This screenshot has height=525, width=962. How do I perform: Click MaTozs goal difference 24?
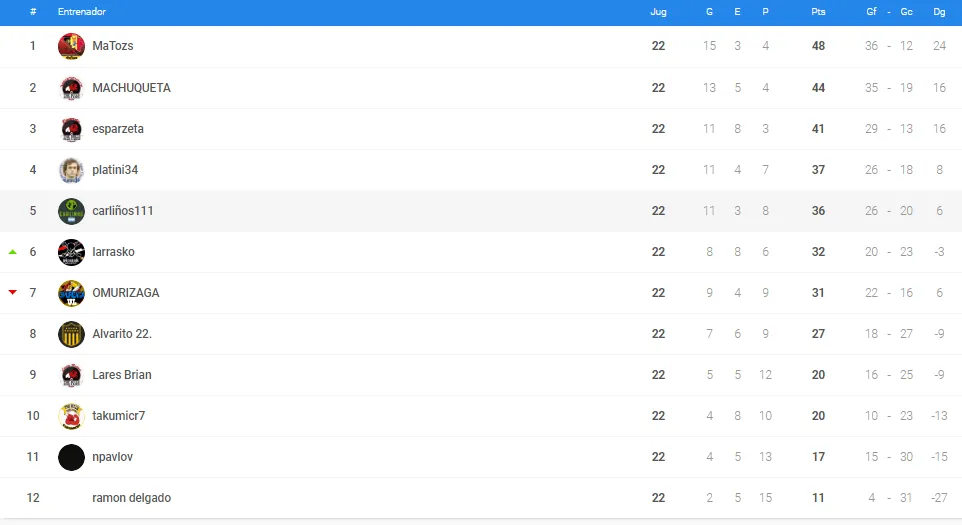[x=939, y=46]
